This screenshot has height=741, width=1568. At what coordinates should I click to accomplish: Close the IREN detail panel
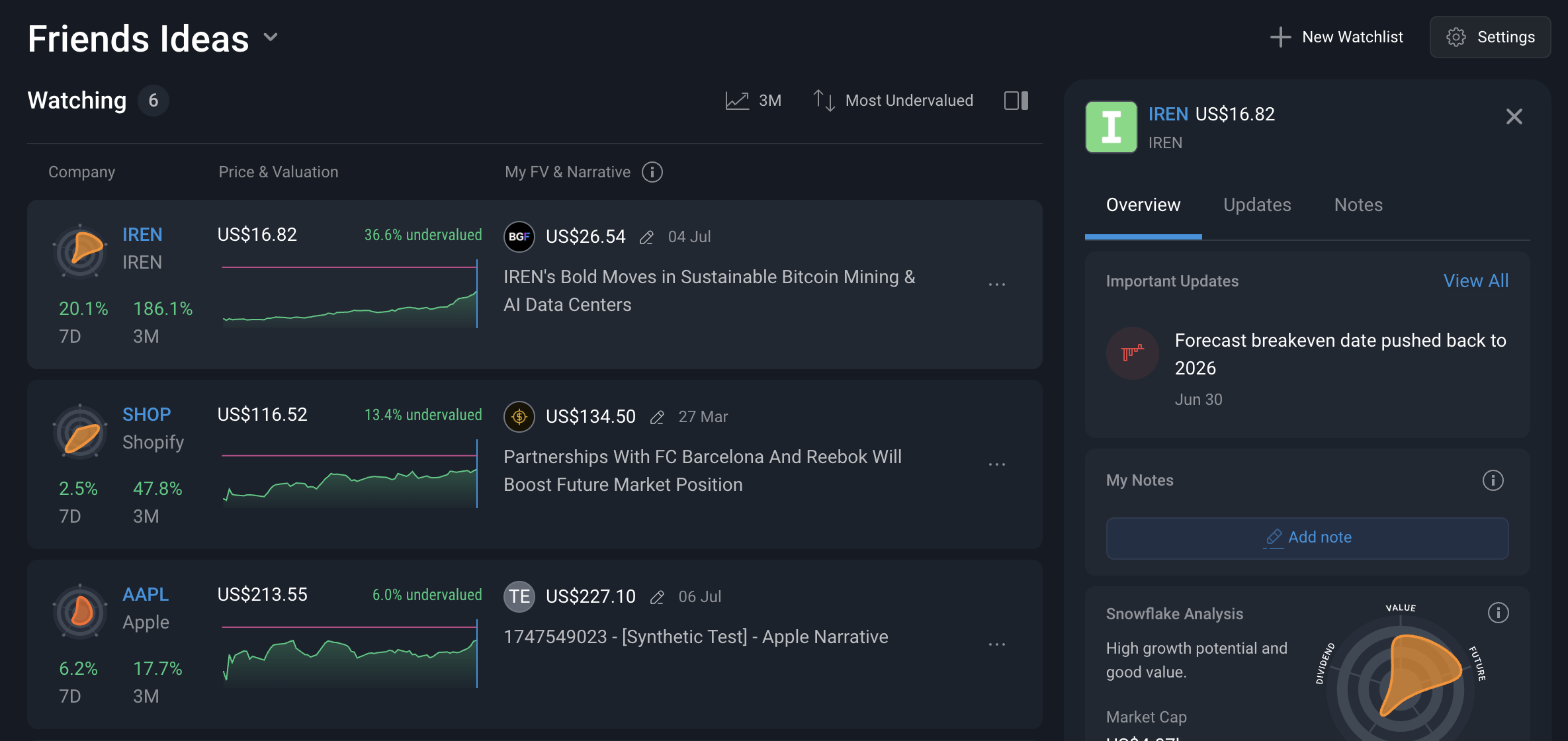coord(1514,116)
